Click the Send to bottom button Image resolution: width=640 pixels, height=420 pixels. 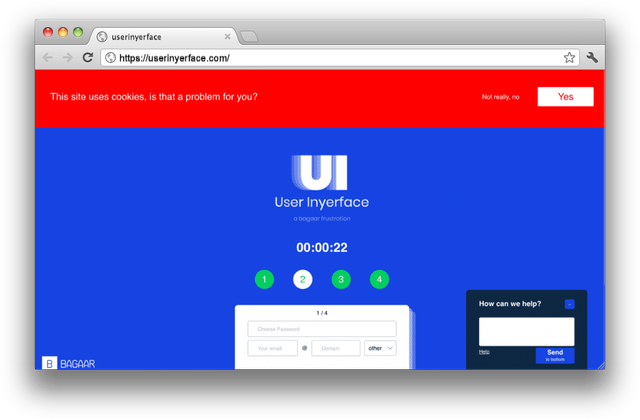pyautogui.click(x=554, y=355)
